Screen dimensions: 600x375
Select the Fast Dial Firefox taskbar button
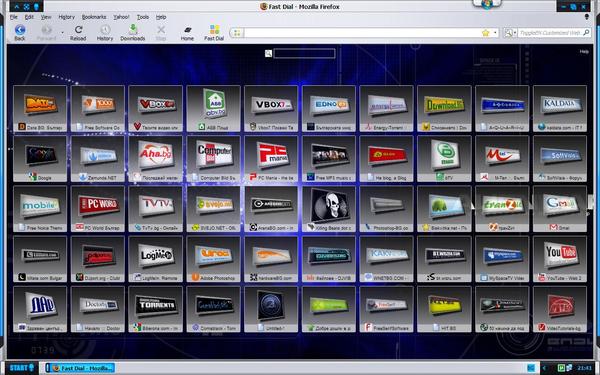pyautogui.click(x=80, y=368)
